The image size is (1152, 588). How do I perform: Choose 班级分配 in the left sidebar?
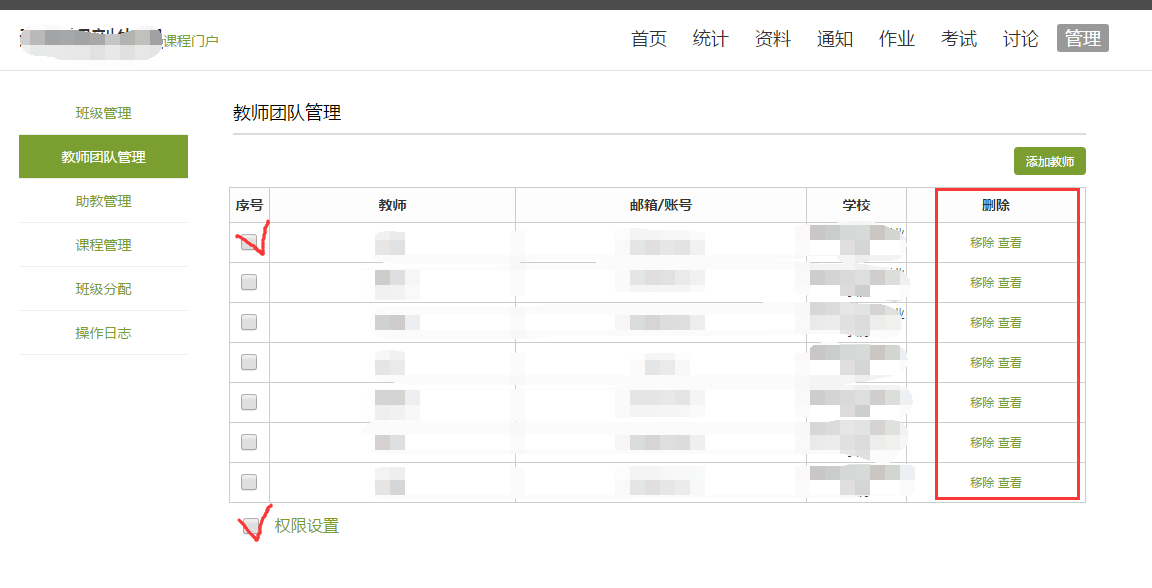pos(103,289)
